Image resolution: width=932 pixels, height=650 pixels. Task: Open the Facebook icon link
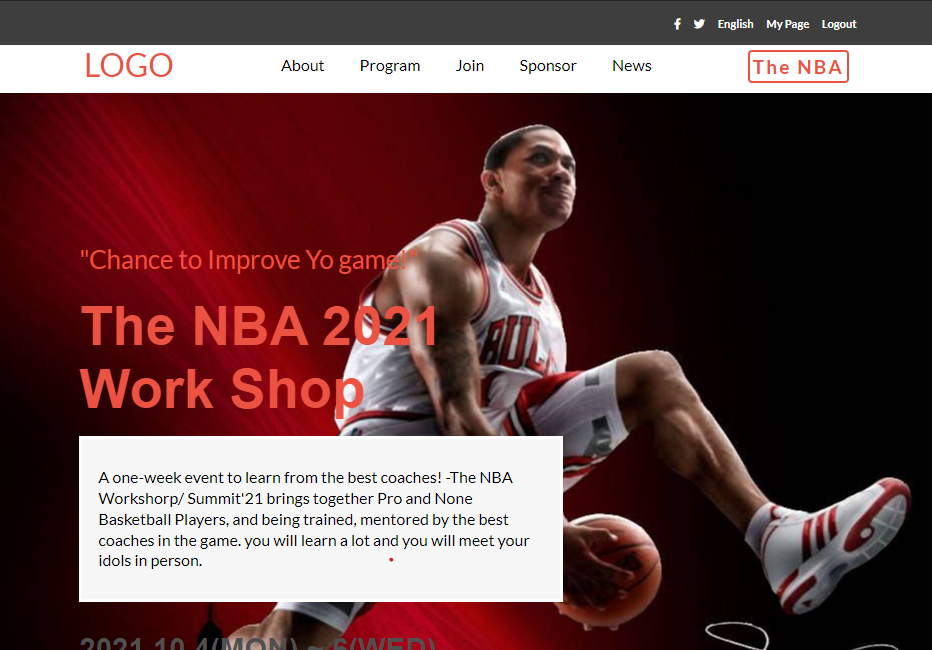click(x=677, y=24)
